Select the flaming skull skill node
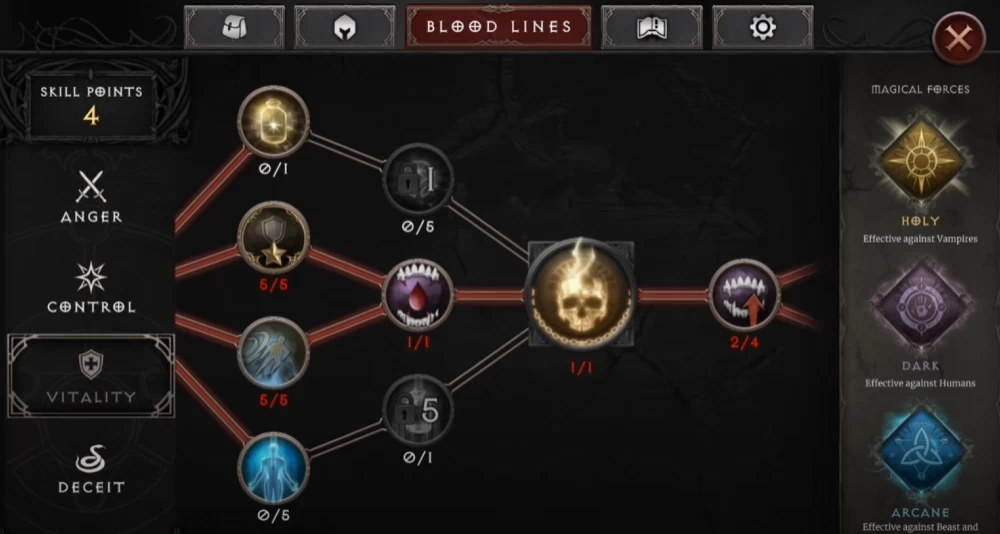This screenshot has height=534, width=1000. point(581,294)
